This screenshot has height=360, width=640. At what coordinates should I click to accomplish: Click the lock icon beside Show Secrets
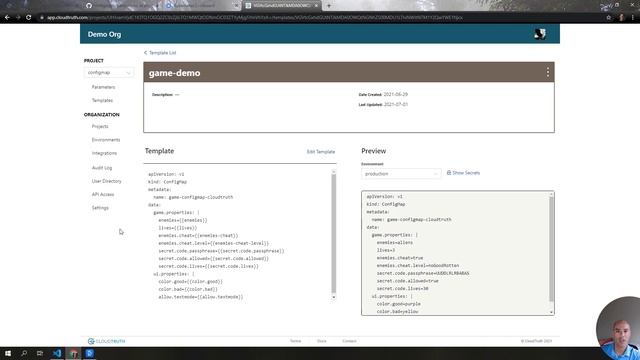click(449, 173)
